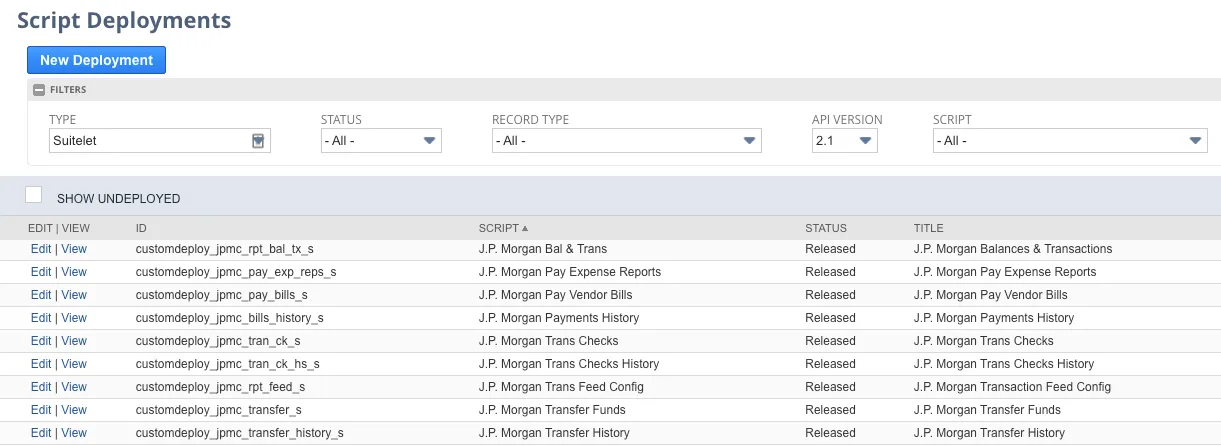Open the Type list picker icon
This screenshot has width=1221, height=446.
pos(258,141)
